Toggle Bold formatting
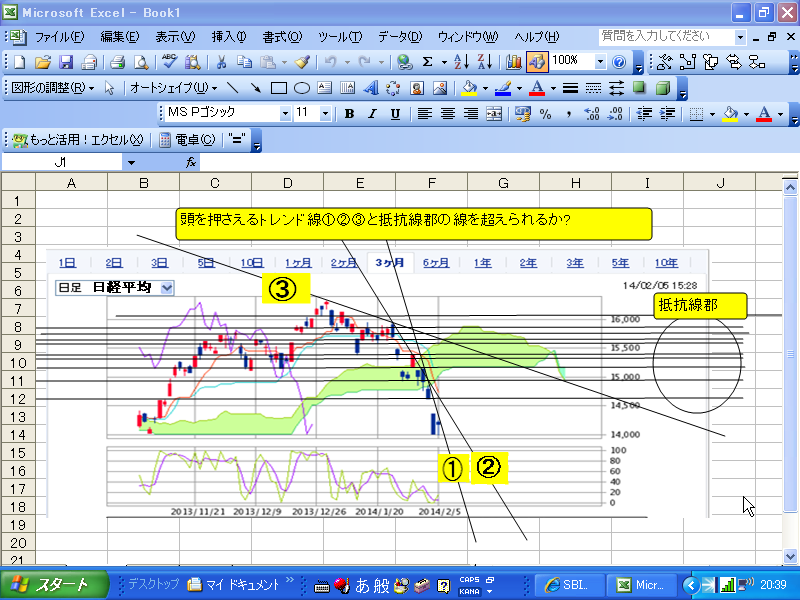The width and height of the screenshot is (800, 600). 349,114
